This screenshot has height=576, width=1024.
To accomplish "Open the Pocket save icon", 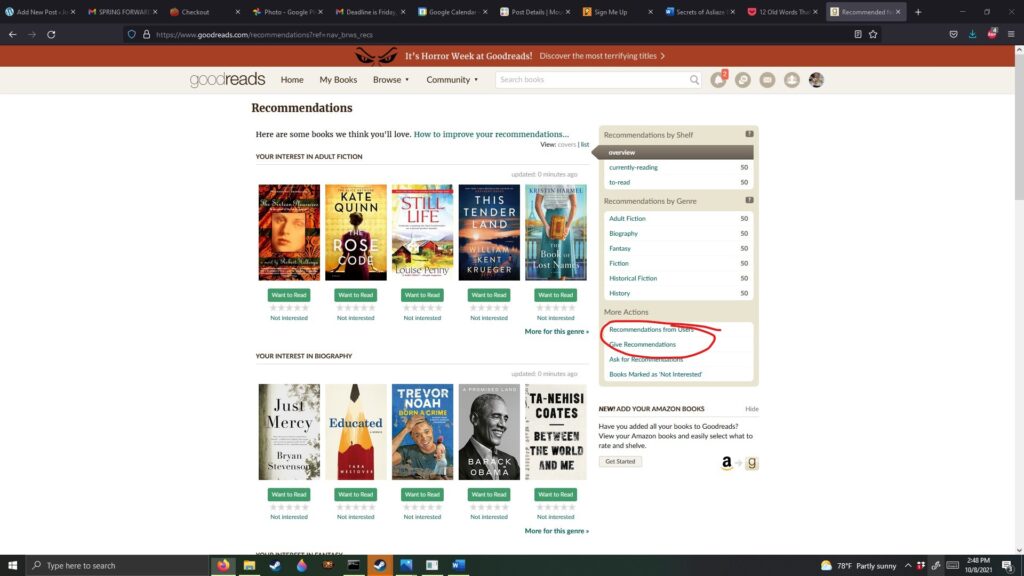I will point(953,35).
